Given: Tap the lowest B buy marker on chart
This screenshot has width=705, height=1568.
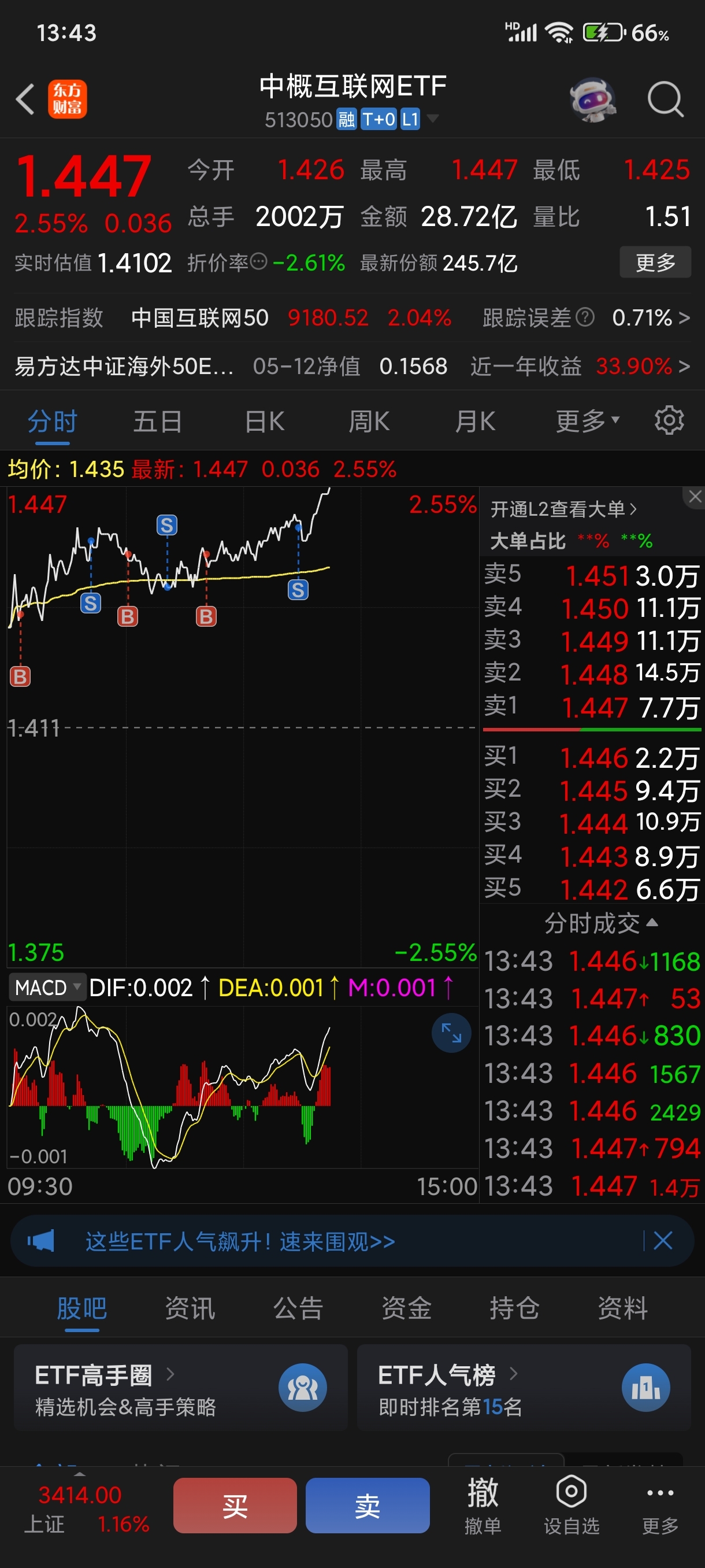Looking at the screenshot, I should coord(20,676).
